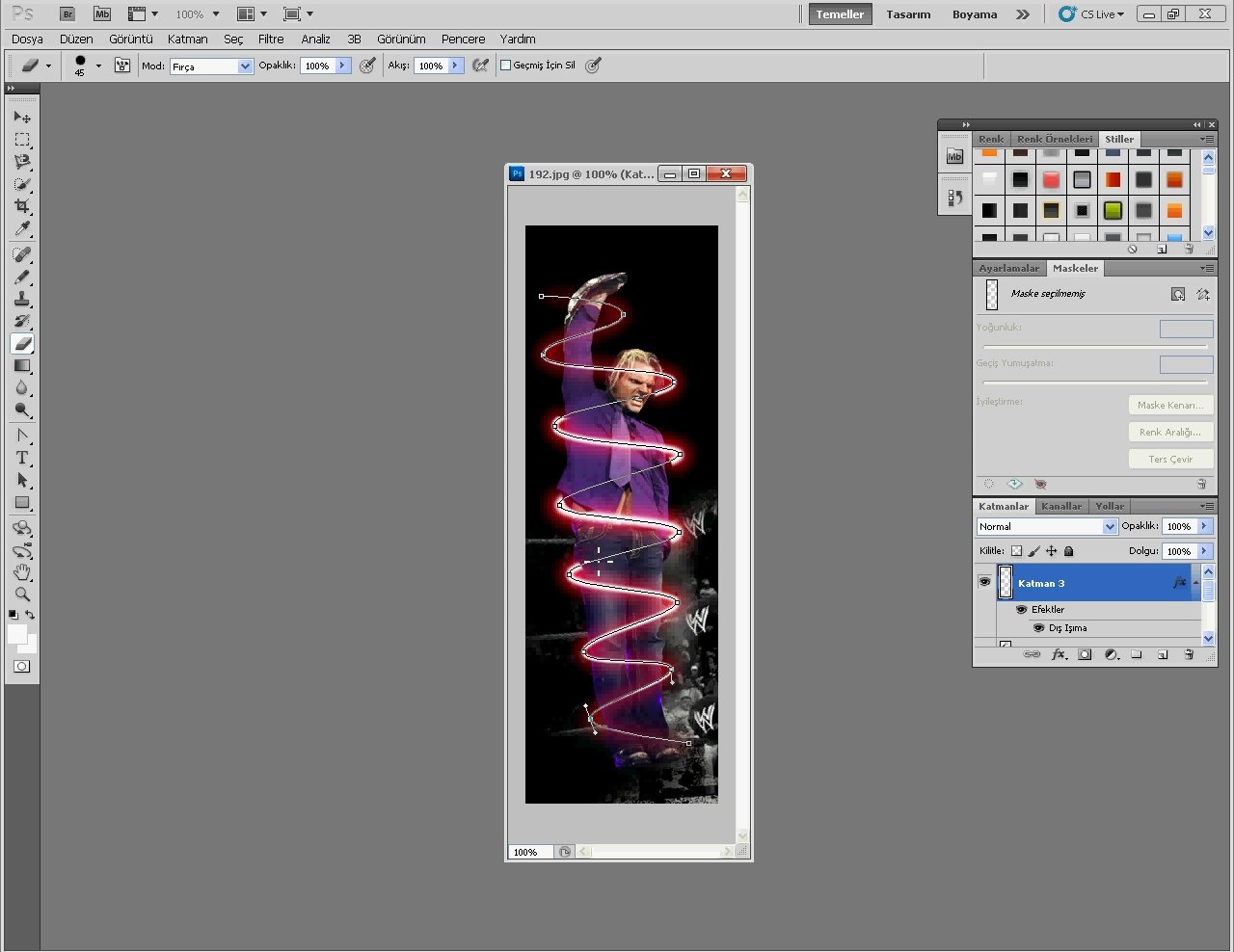Screen dimensions: 1234x952
Task: Hide the Katman 3 layer
Action: [984, 582]
